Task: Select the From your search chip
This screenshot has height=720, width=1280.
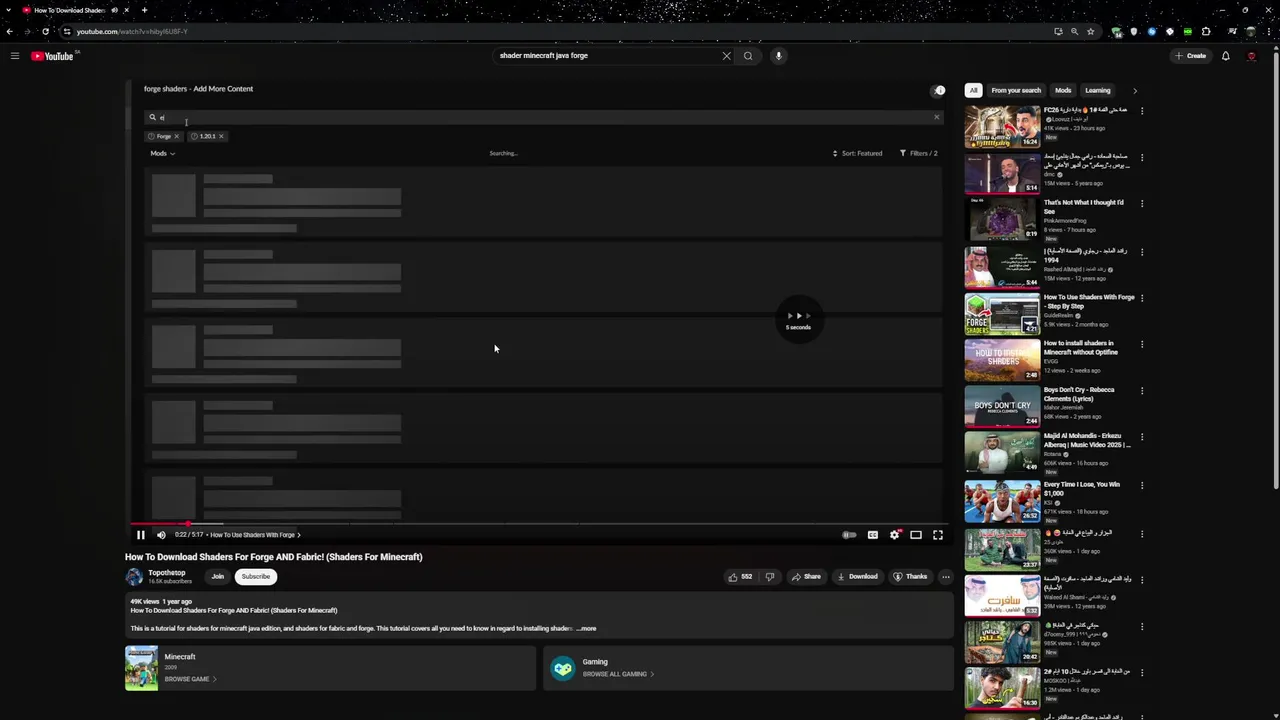Action: [1016, 90]
